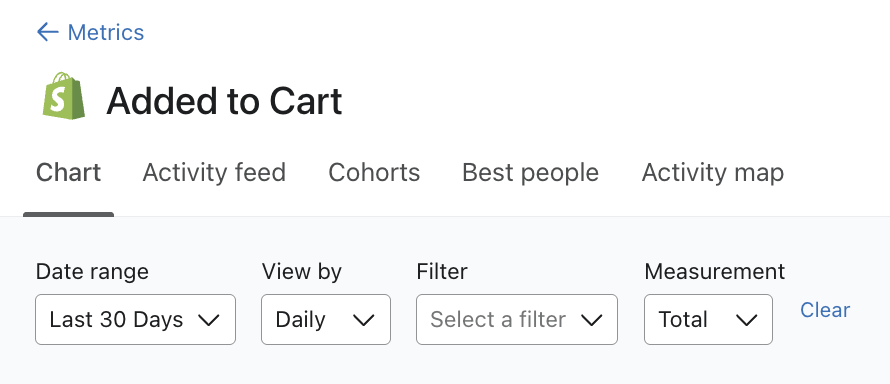Viewport: 890px width, 384px height.
Task: Click the chevron arrow in Total box
Action: 746,320
